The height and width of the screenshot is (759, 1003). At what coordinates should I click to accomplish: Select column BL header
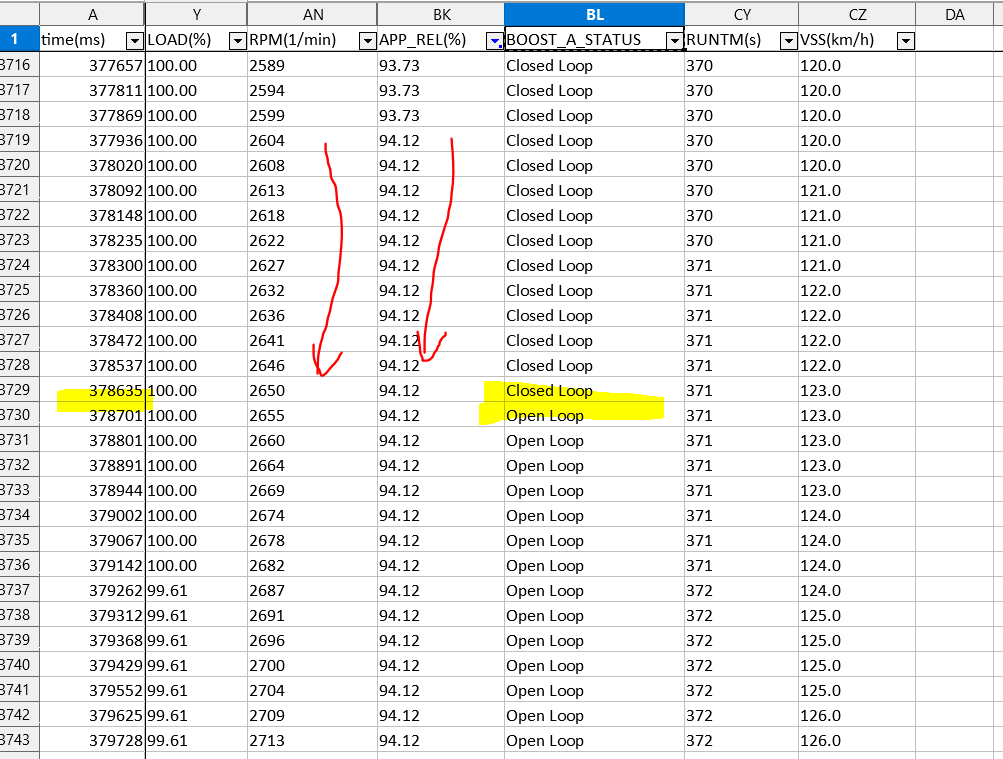(594, 15)
